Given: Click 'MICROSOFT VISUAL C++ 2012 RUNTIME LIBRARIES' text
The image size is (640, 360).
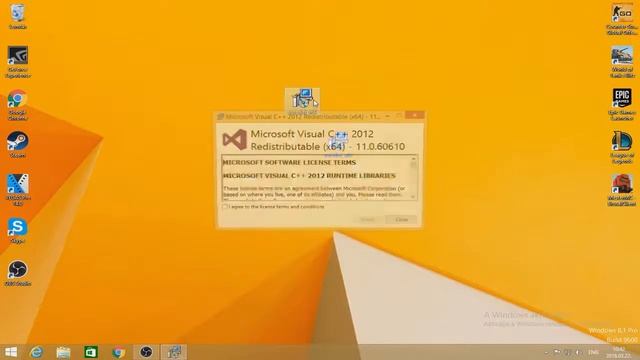Looking at the screenshot, I should coord(309,176).
